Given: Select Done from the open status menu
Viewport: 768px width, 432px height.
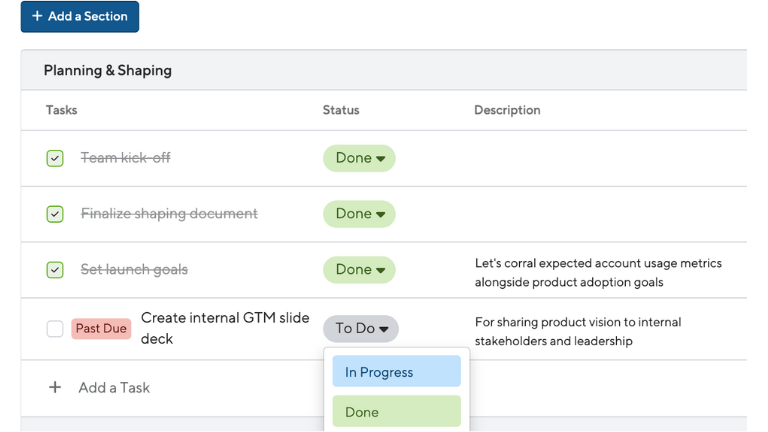Looking at the screenshot, I should pyautogui.click(x=397, y=411).
